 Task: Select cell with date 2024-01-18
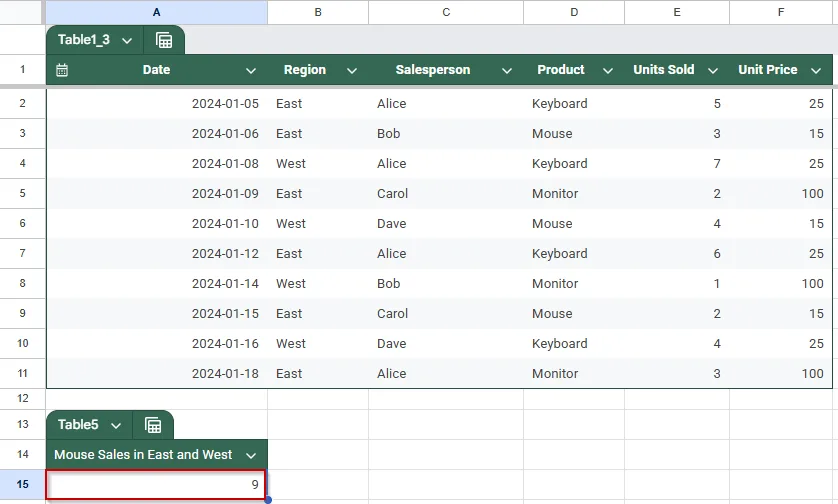[157, 374]
